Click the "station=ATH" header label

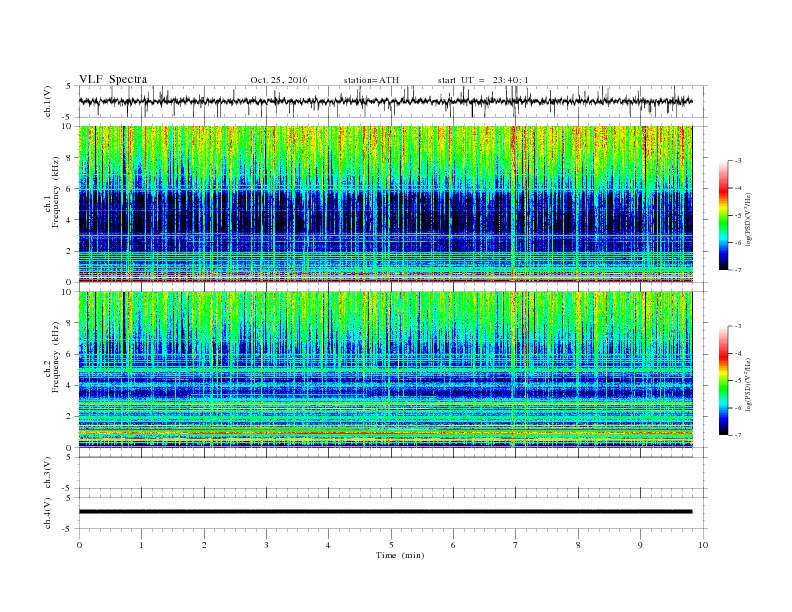[x=371, y=80]
